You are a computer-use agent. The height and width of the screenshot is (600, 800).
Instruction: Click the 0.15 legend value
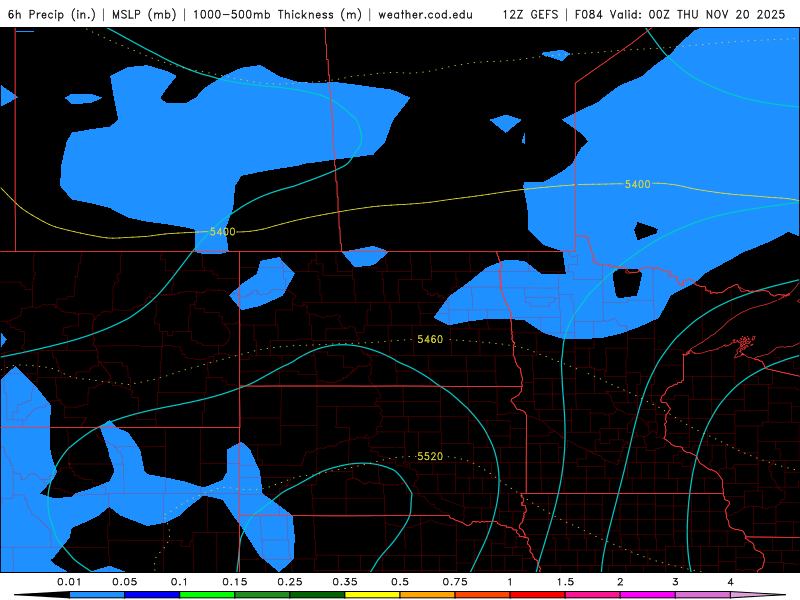coord(235,582)
